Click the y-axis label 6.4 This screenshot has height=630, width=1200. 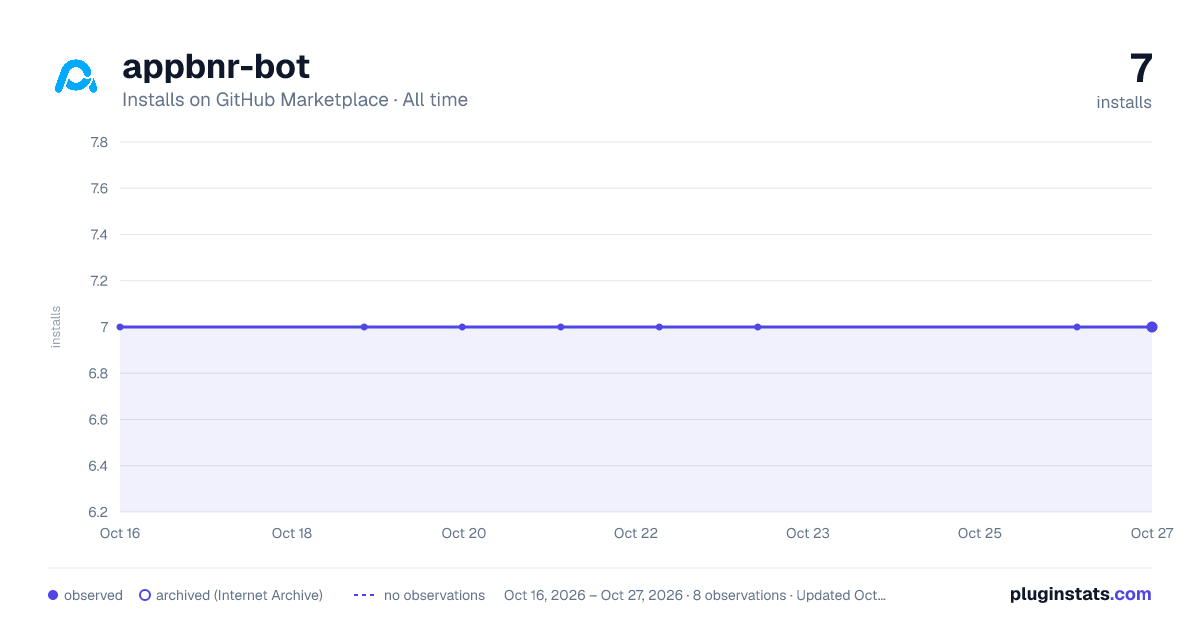99,466
